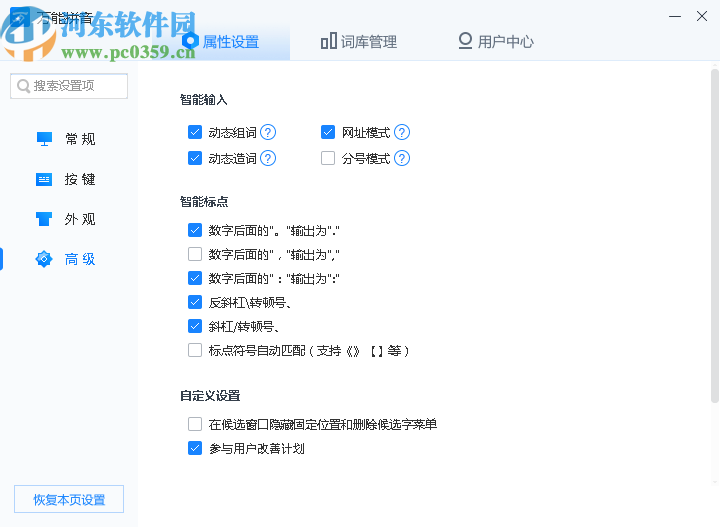
Task: Enable 数字后面的"，"输出为"," checkbox
Action: 195,254
